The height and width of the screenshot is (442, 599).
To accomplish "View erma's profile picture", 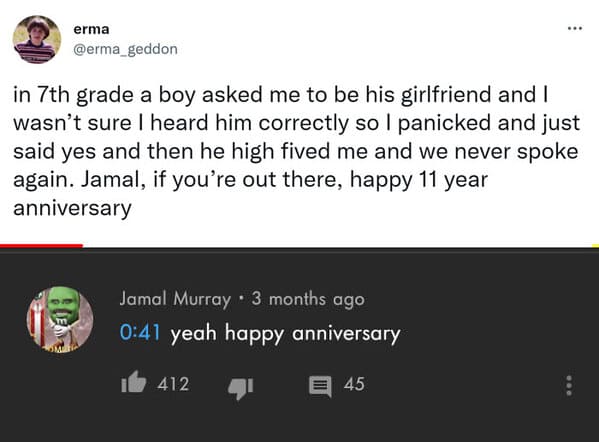I will click(37, 39).
